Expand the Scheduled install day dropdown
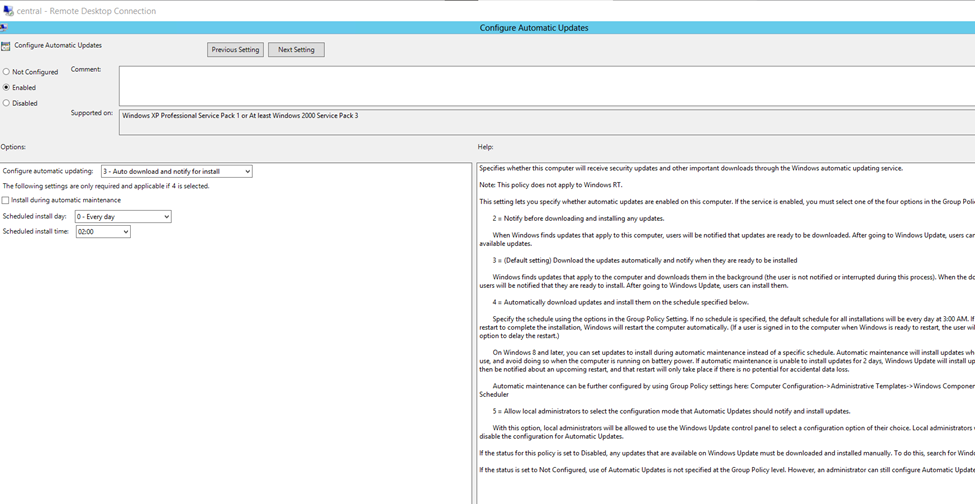The image size is (975, 504). [123, 217]
